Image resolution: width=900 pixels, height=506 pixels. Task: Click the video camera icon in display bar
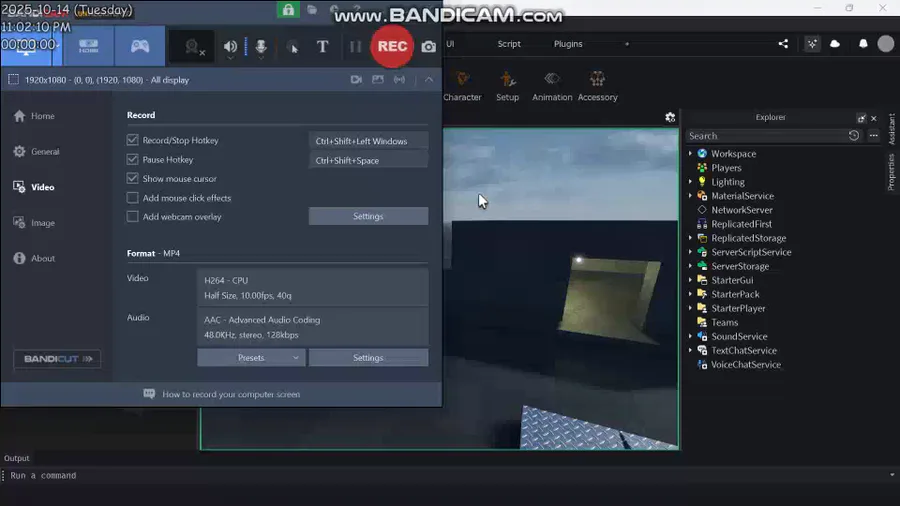click(x=356, y=80)
